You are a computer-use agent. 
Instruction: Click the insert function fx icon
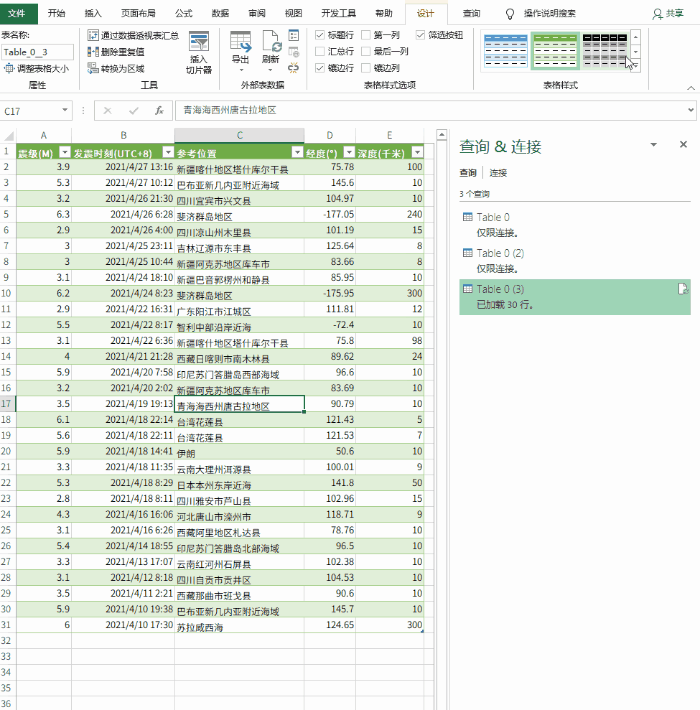[159, 110]
